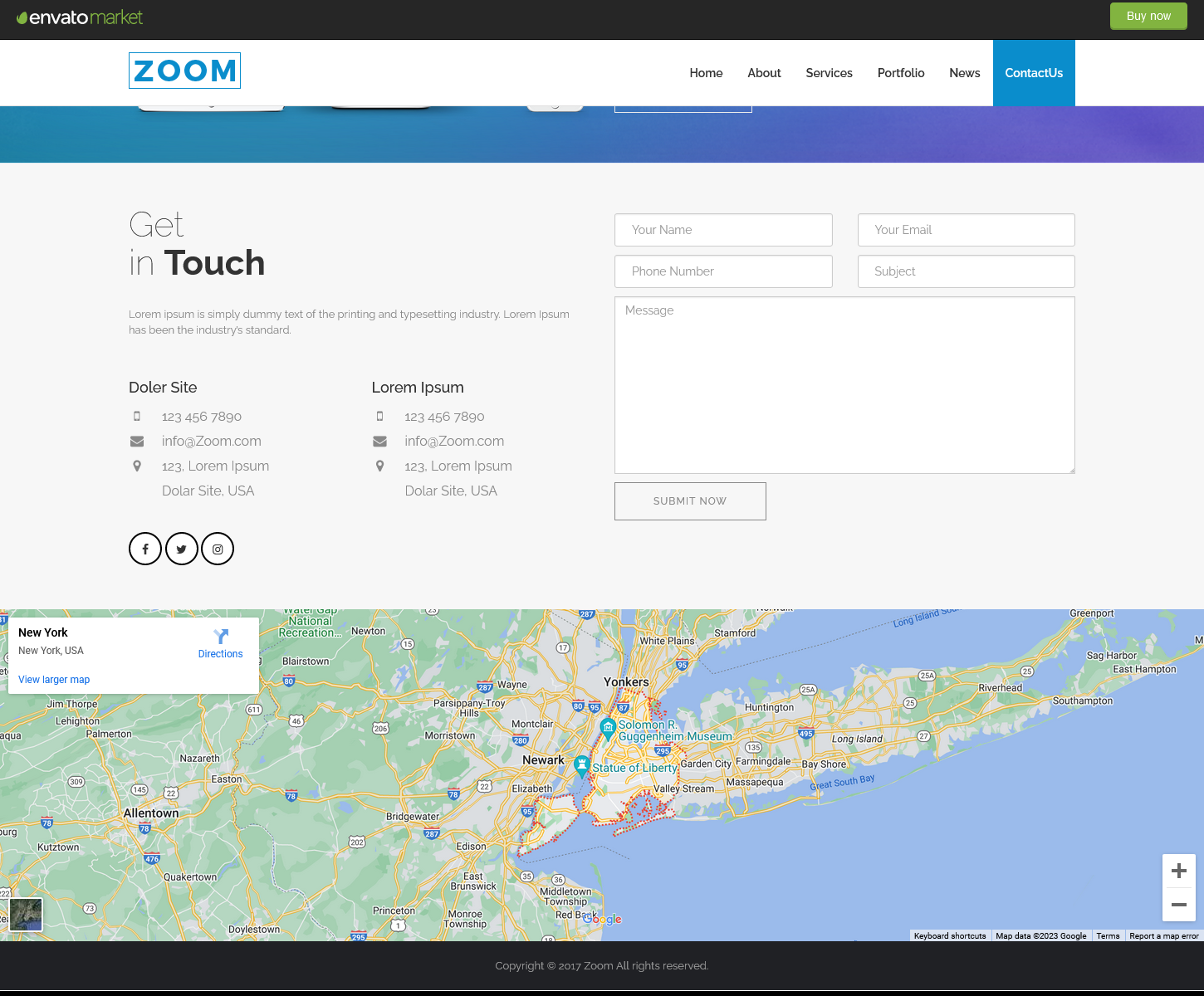Click Map data ©2023 Google text

tap(1041, 935)
